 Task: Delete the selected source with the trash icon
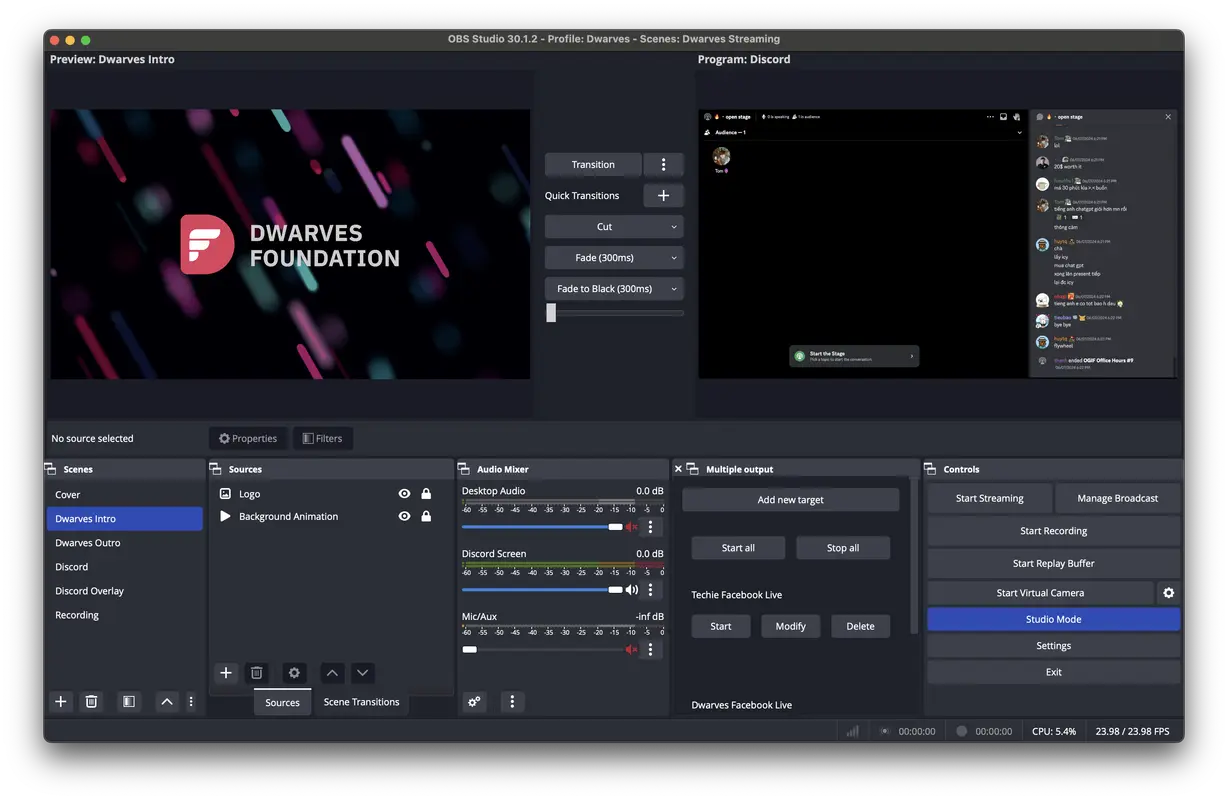point(256,673)
